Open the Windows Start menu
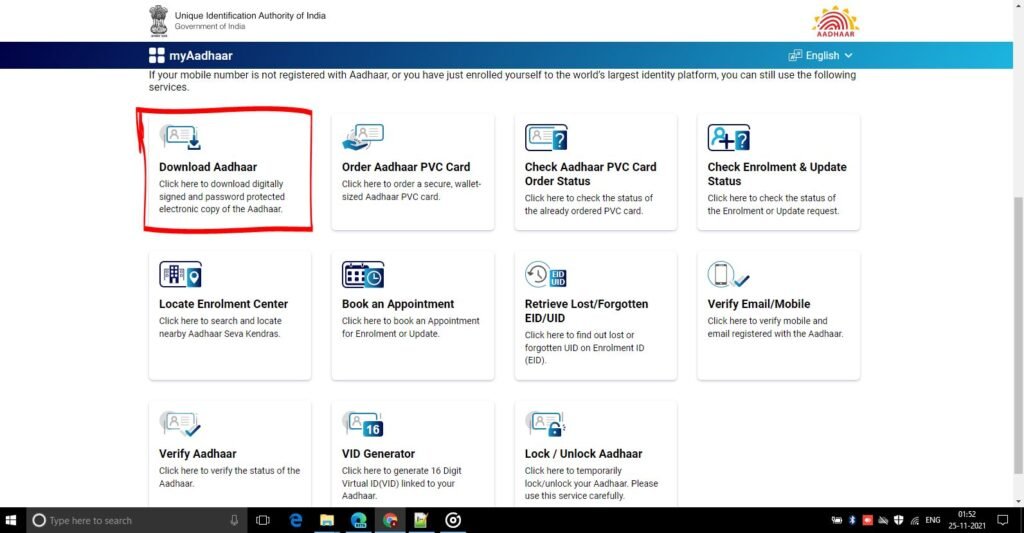Screen dimensions: 1024x533 (13, 520)
